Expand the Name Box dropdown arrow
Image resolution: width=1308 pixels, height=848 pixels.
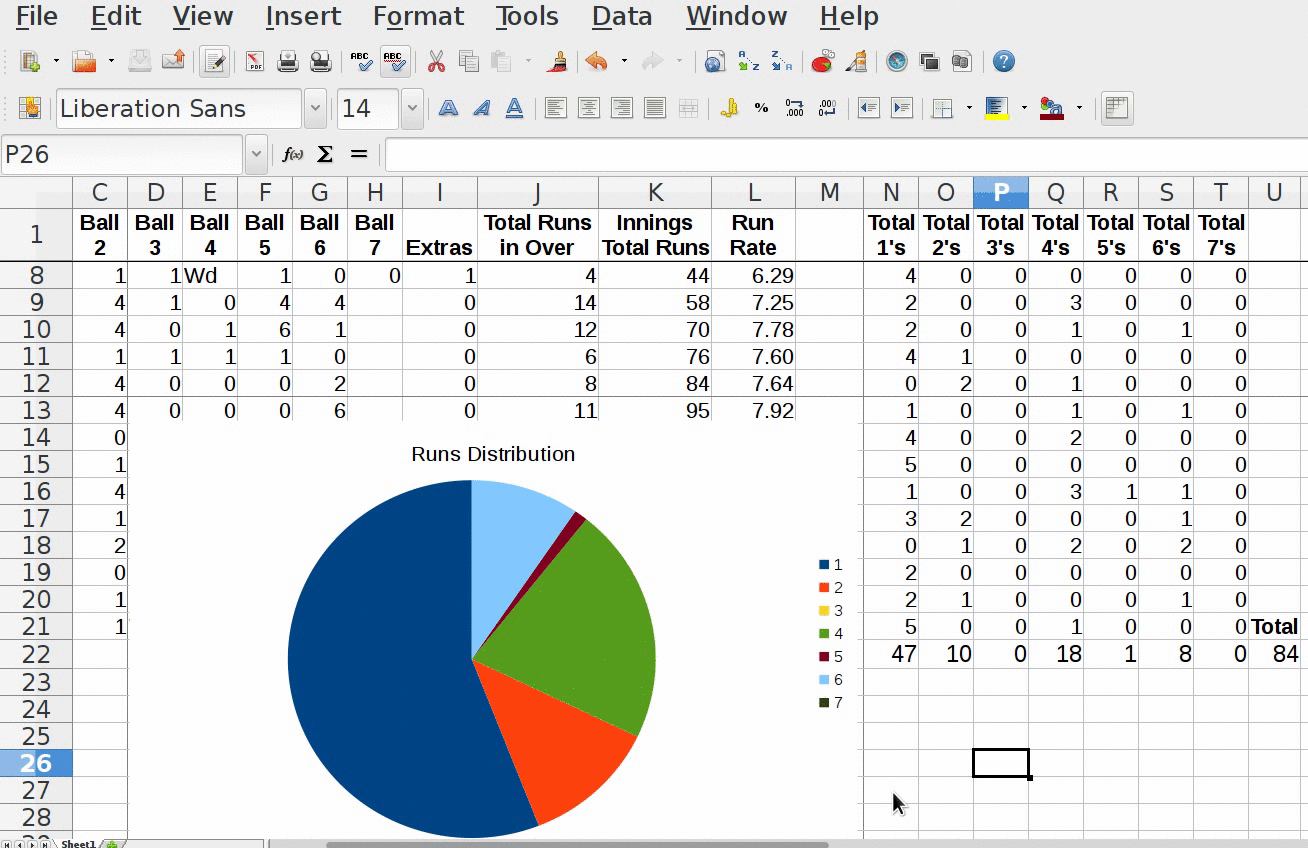(x=256, y=154)
